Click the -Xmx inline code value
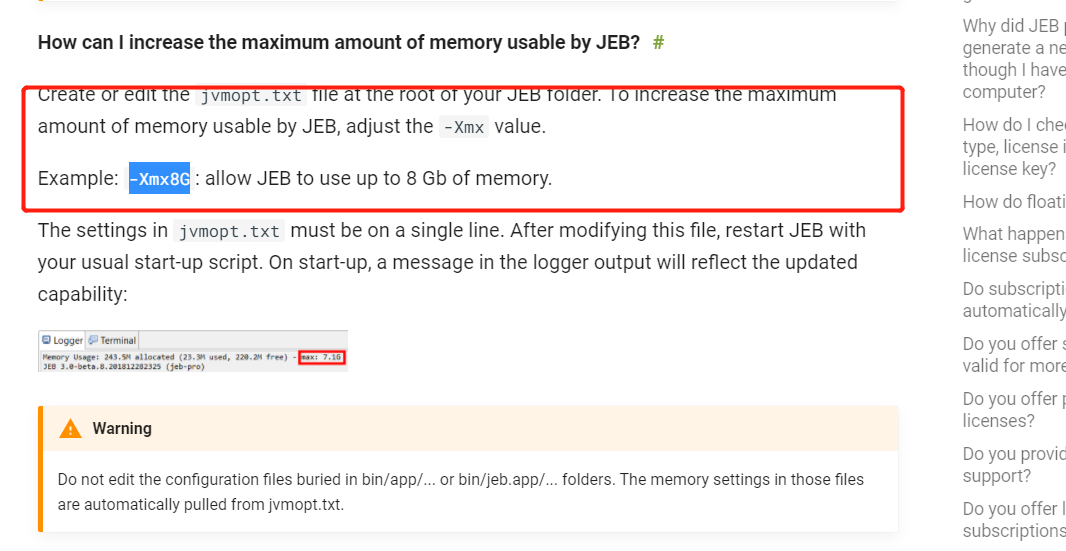Viewport: 1066px width, 551px height. tap(464, 127)
